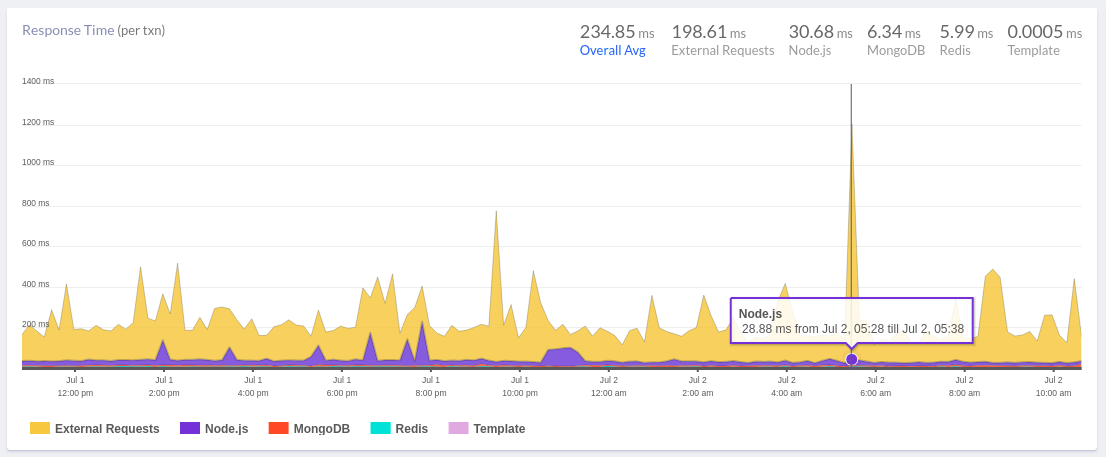The image size is (1106, 457).
Task: Click the 1200 ms y-axis label
Action: (x=38, y=122)
